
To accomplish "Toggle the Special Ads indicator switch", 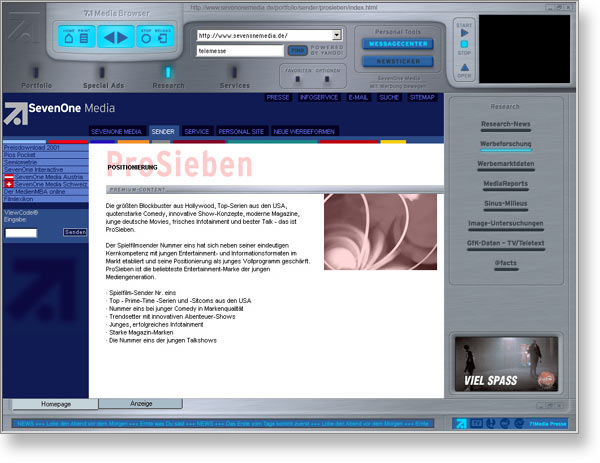I will pos(102,72).
